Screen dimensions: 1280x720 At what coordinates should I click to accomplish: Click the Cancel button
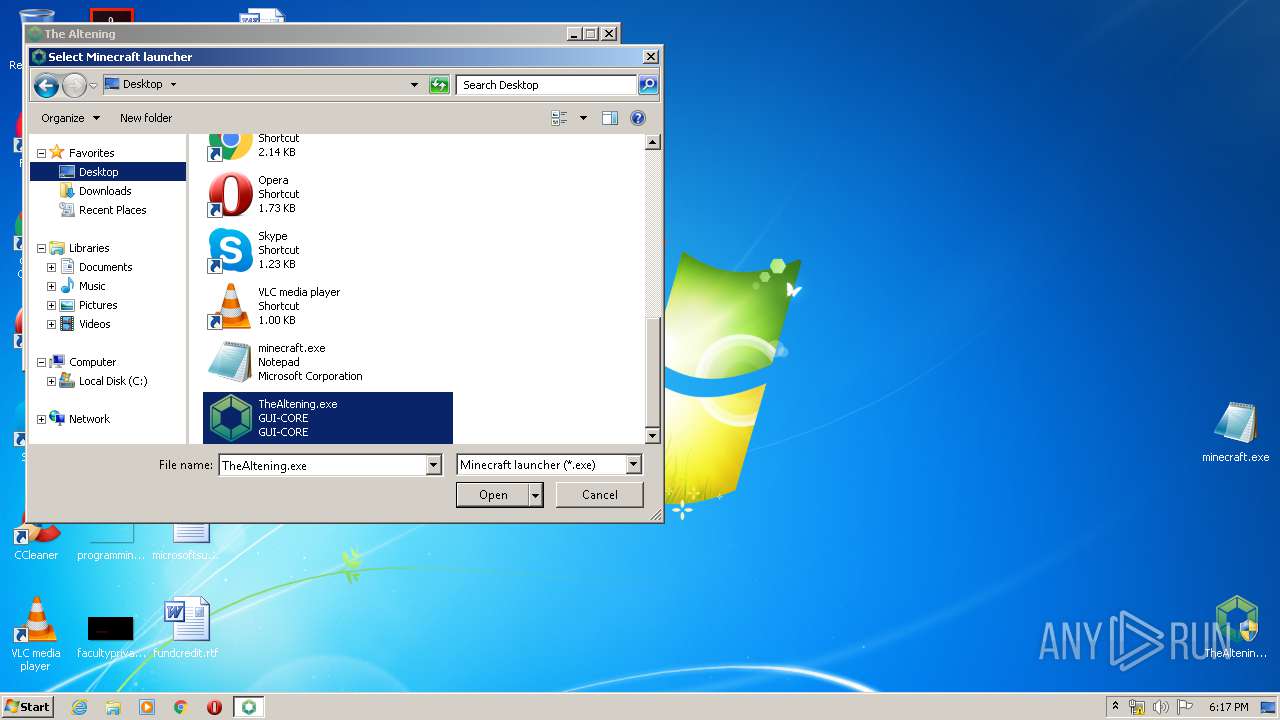tap(599, 495)
